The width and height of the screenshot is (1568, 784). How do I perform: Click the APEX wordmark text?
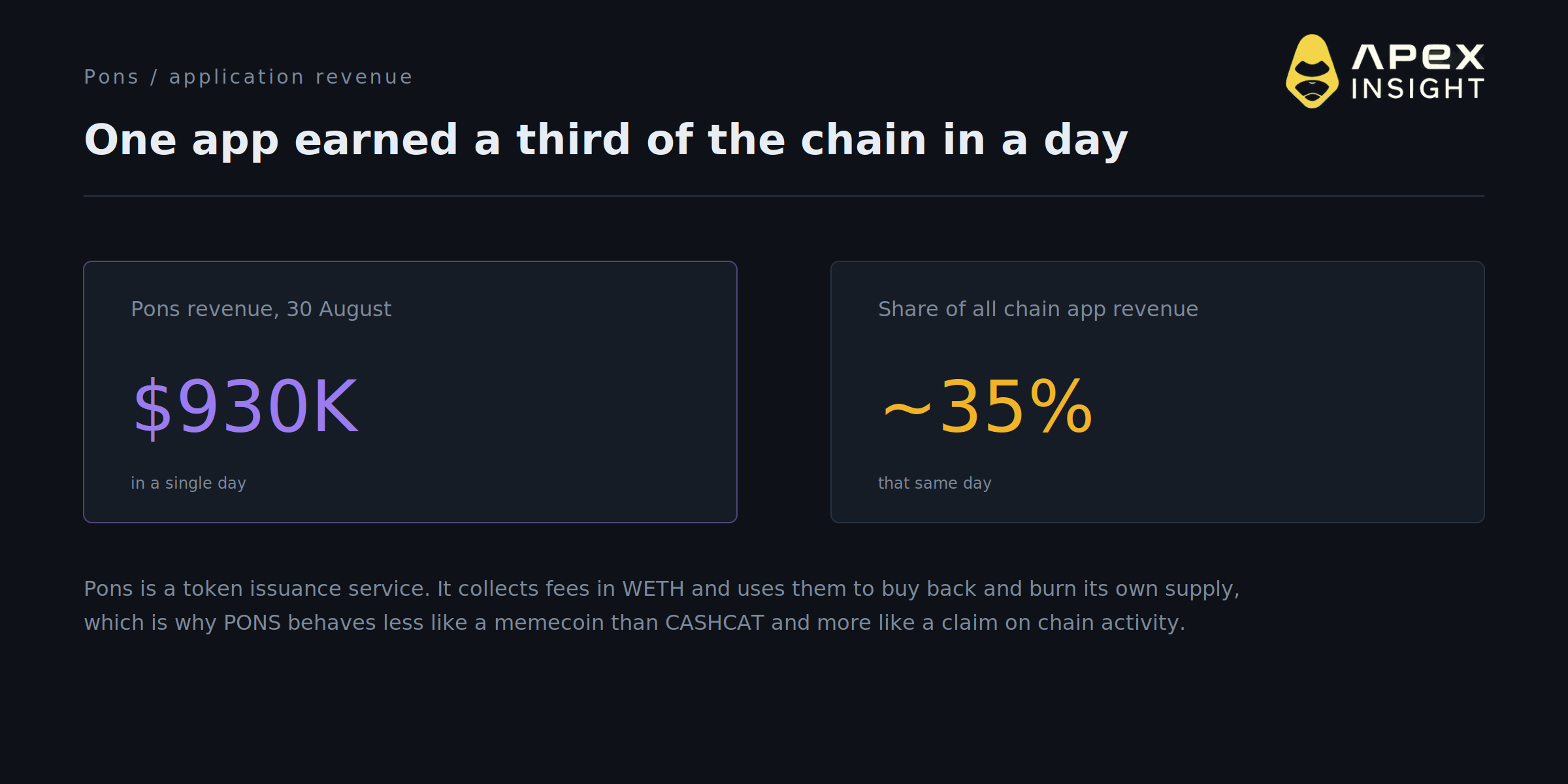[x=1418, y=56]
